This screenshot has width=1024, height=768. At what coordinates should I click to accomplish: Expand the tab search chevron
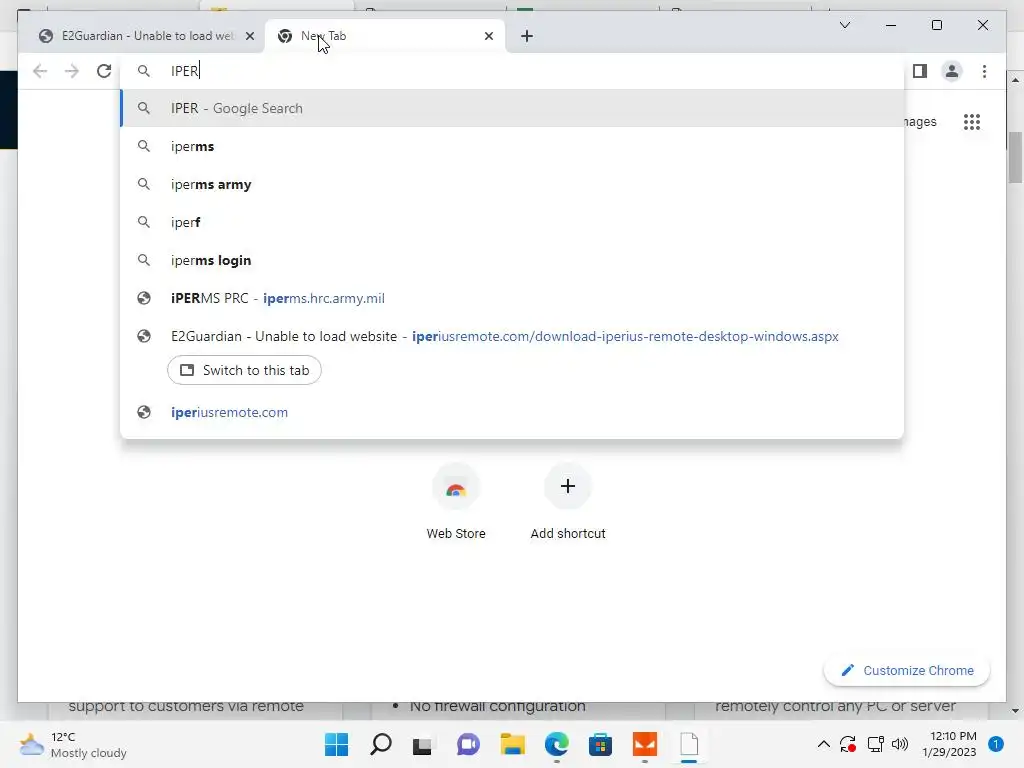(844, 25)
